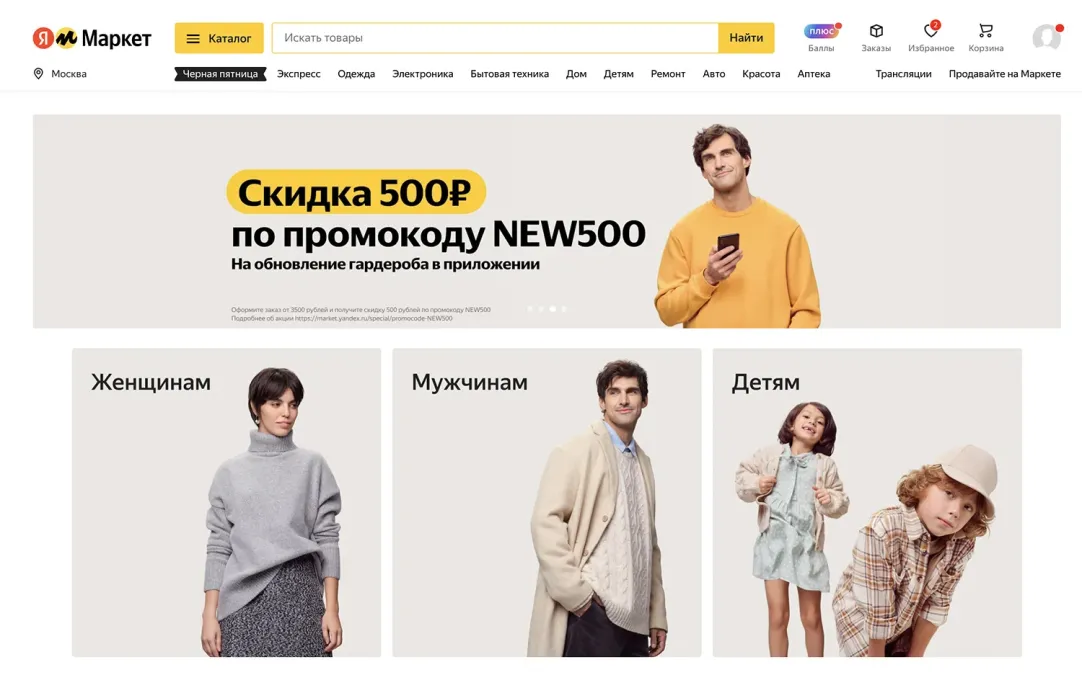Image resolution: width=1082 pixels, height=675 pixels.
Task: Open the Бытовая техника category
Action: point(509,74)
